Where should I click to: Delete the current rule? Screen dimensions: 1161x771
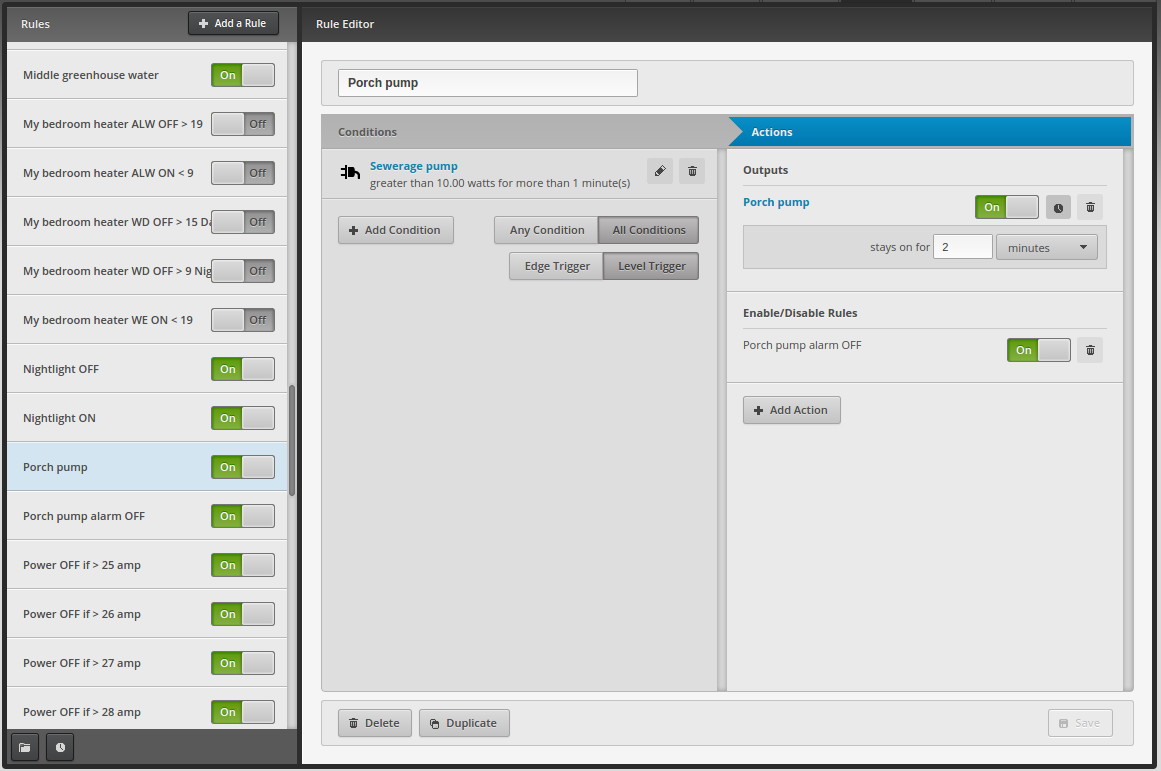375,723
